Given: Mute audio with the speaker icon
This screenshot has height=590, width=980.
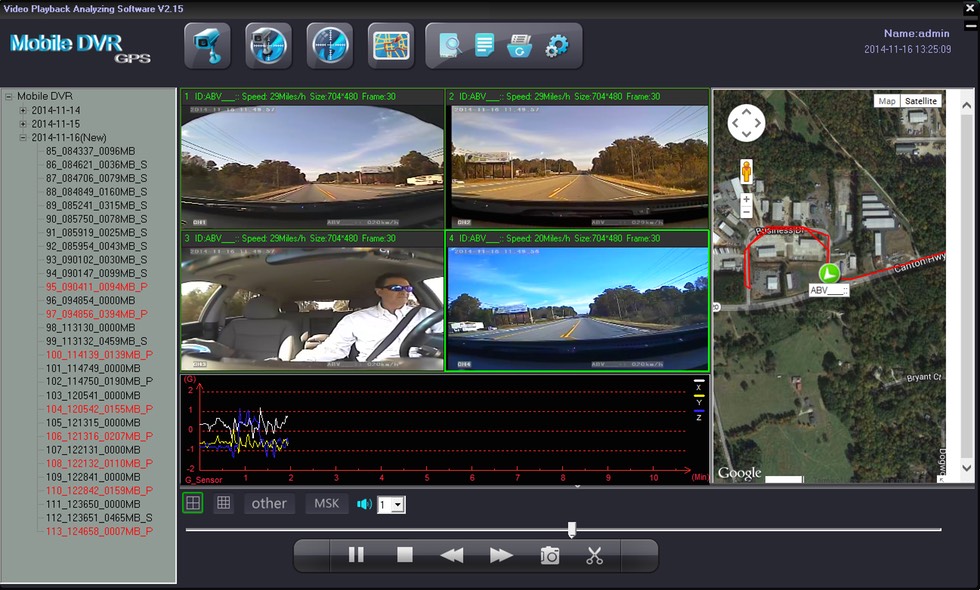Looking at the screenshot, I should [x=364, y=504].
